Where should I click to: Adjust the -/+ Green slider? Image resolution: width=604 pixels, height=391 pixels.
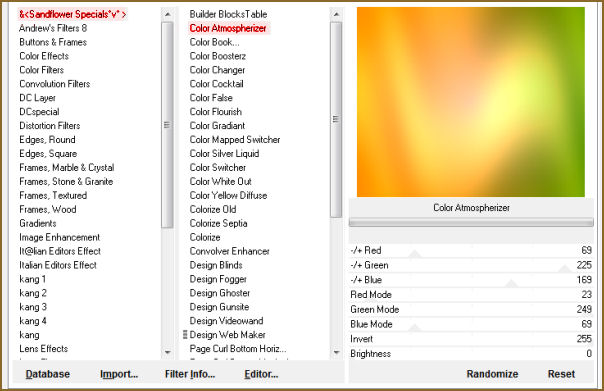[x=471, y=265]
